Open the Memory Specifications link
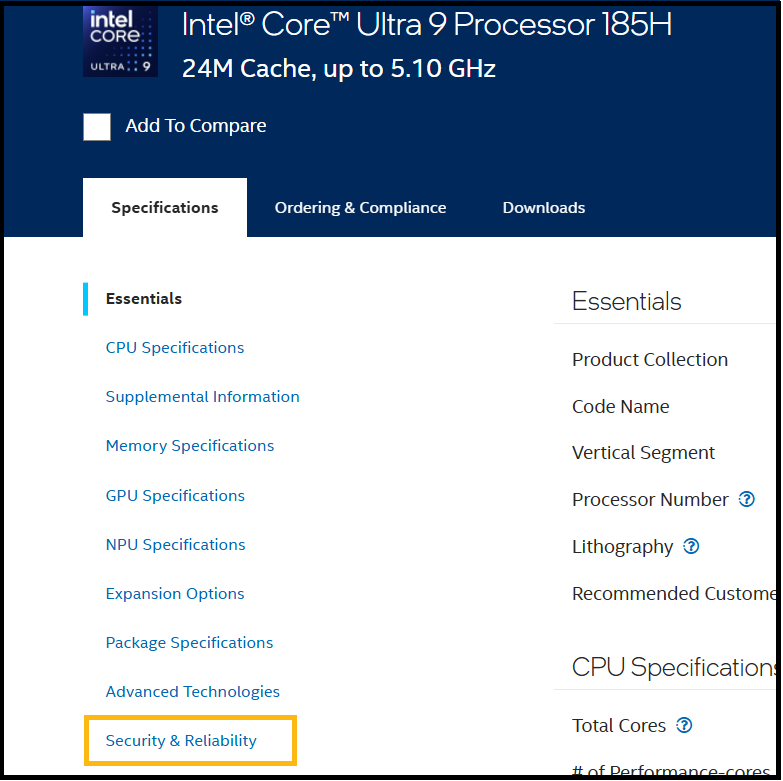 [190, 446]
